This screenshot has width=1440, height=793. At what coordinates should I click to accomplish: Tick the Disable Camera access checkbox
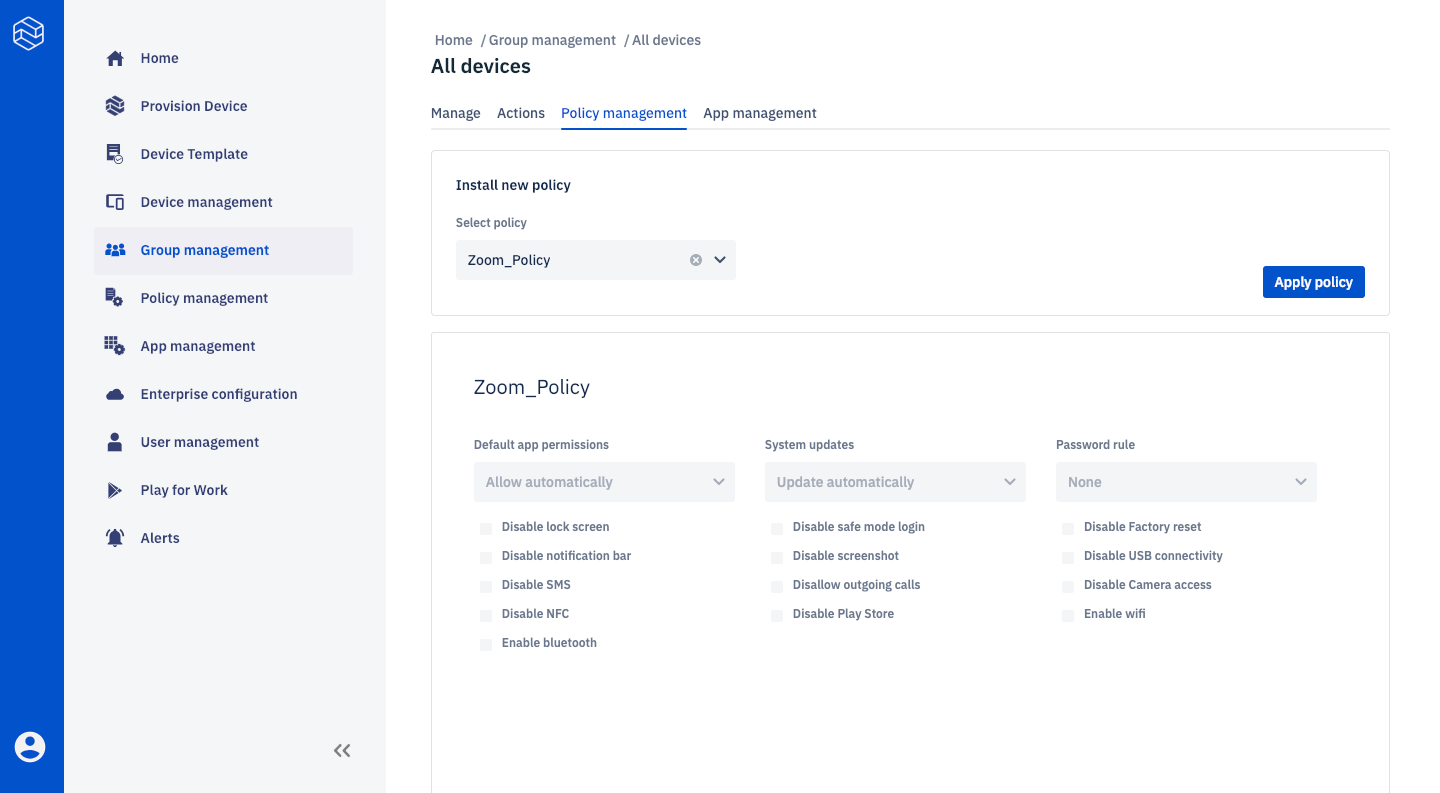(1068, 586)
